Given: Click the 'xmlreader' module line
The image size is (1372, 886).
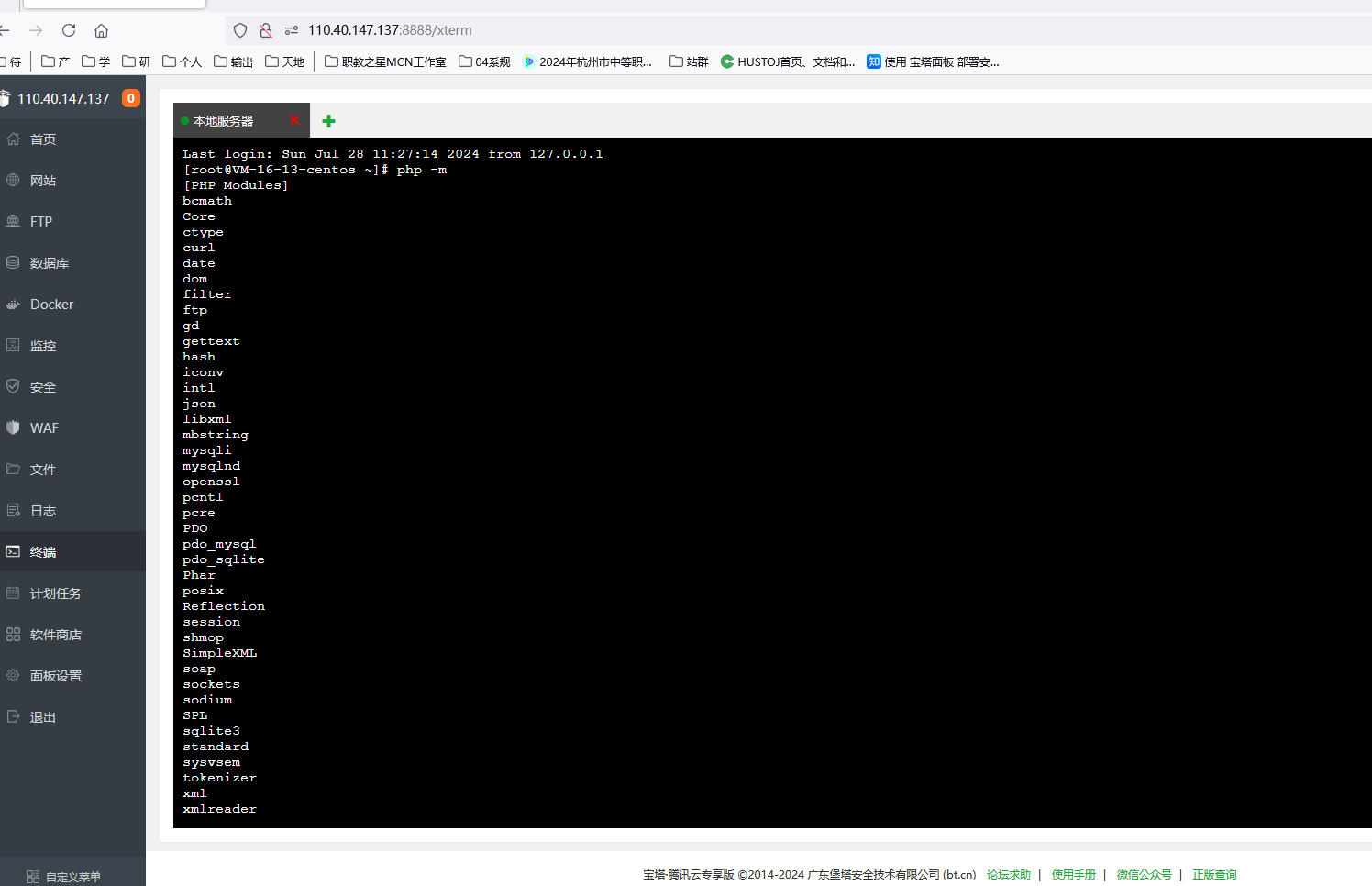Looking at the screenshot, I should click(220, 809).
